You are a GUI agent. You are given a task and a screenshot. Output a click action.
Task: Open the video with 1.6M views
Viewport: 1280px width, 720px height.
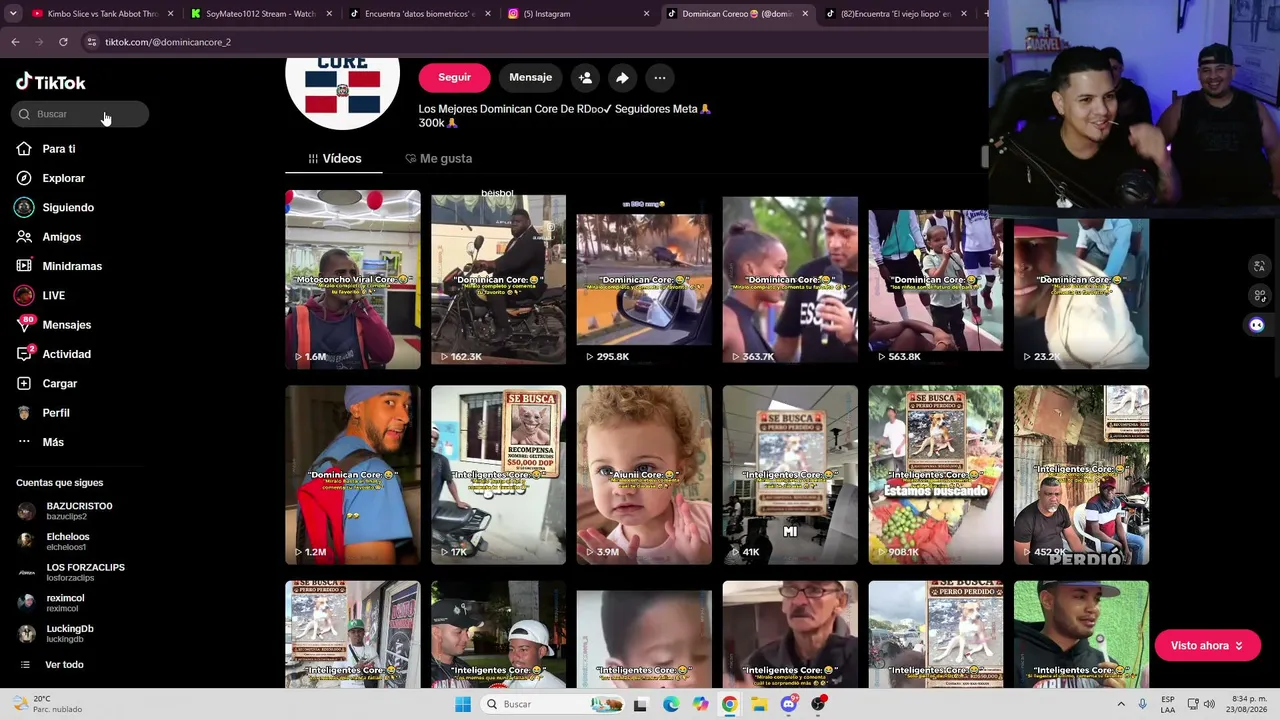point(353,279)
